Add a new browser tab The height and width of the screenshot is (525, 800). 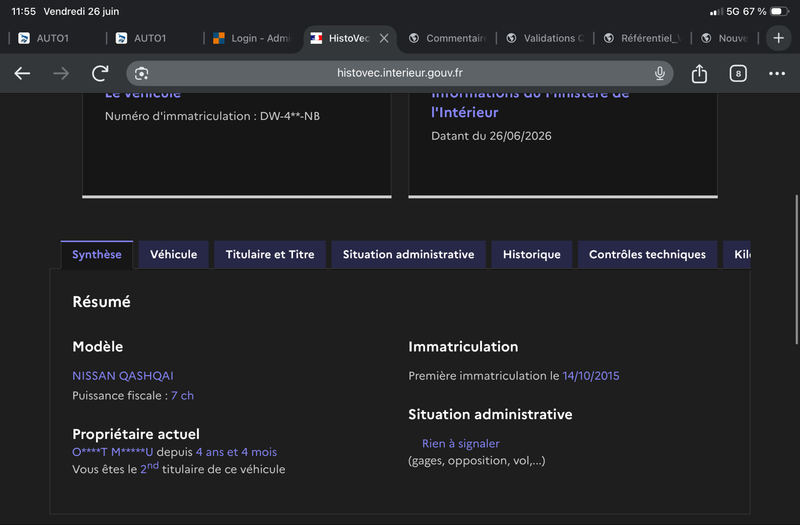(779, 38)
